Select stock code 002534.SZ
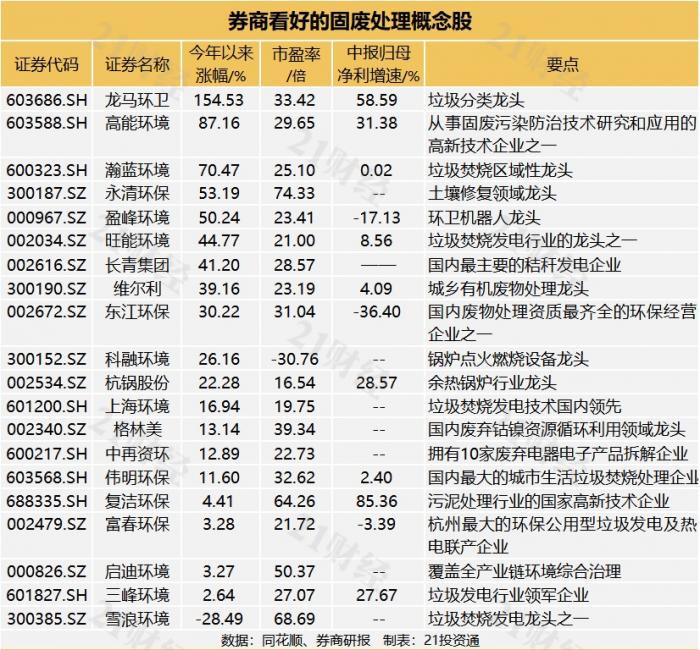The height and width of the screenshot is (650, 700). click(46, 383)
